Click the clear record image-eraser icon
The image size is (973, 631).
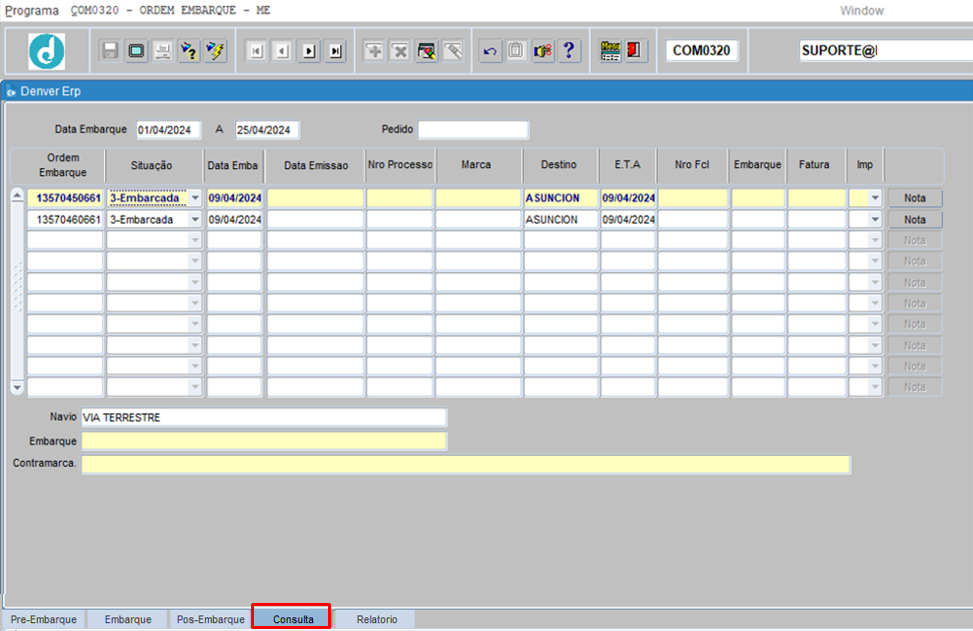click(x=427, y=51)
